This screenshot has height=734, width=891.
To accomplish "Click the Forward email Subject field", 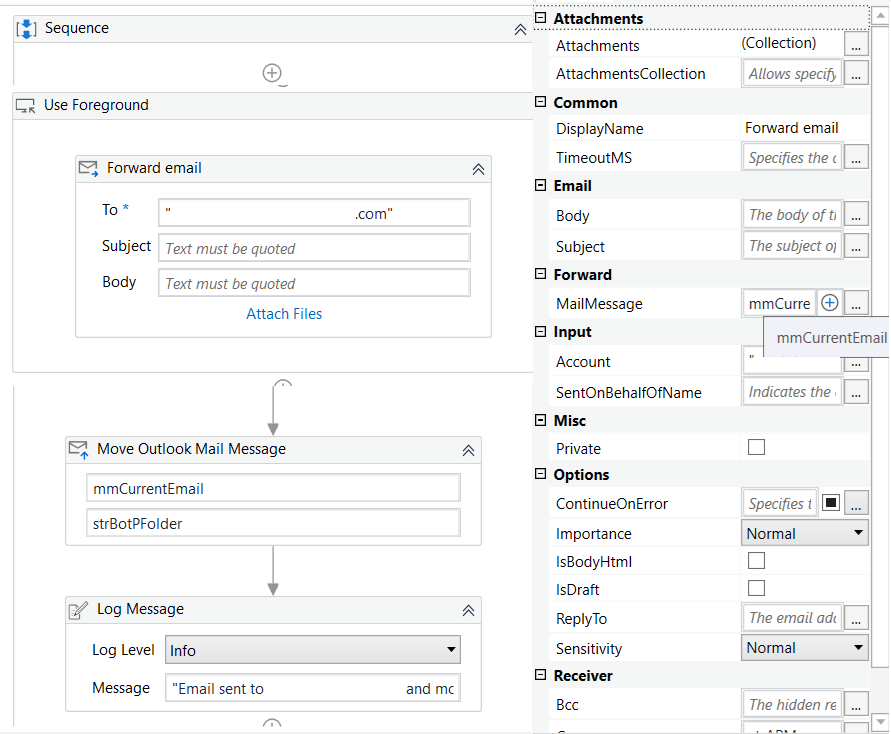I will tap(314, 248).
